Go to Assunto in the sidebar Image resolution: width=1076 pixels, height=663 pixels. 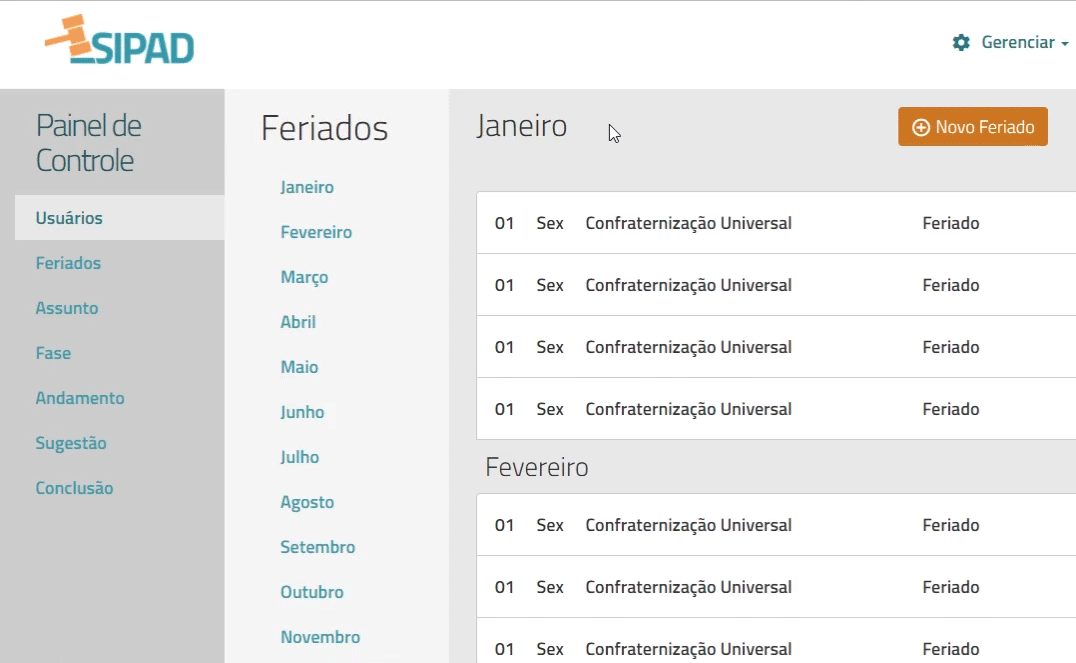[x=67, y=308]
